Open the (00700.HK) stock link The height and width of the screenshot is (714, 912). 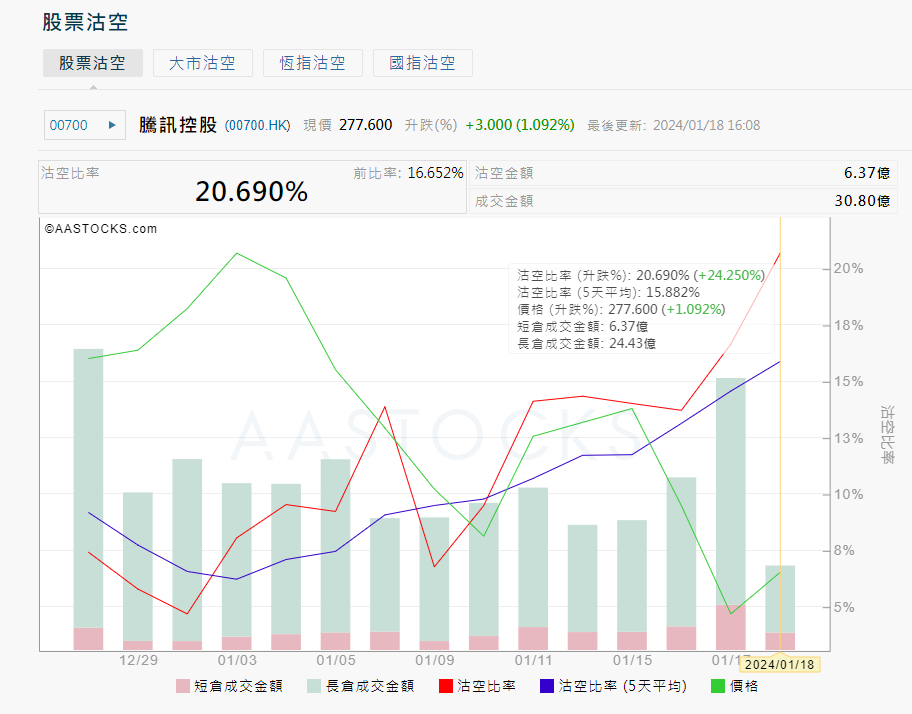(x=258, y=126)
